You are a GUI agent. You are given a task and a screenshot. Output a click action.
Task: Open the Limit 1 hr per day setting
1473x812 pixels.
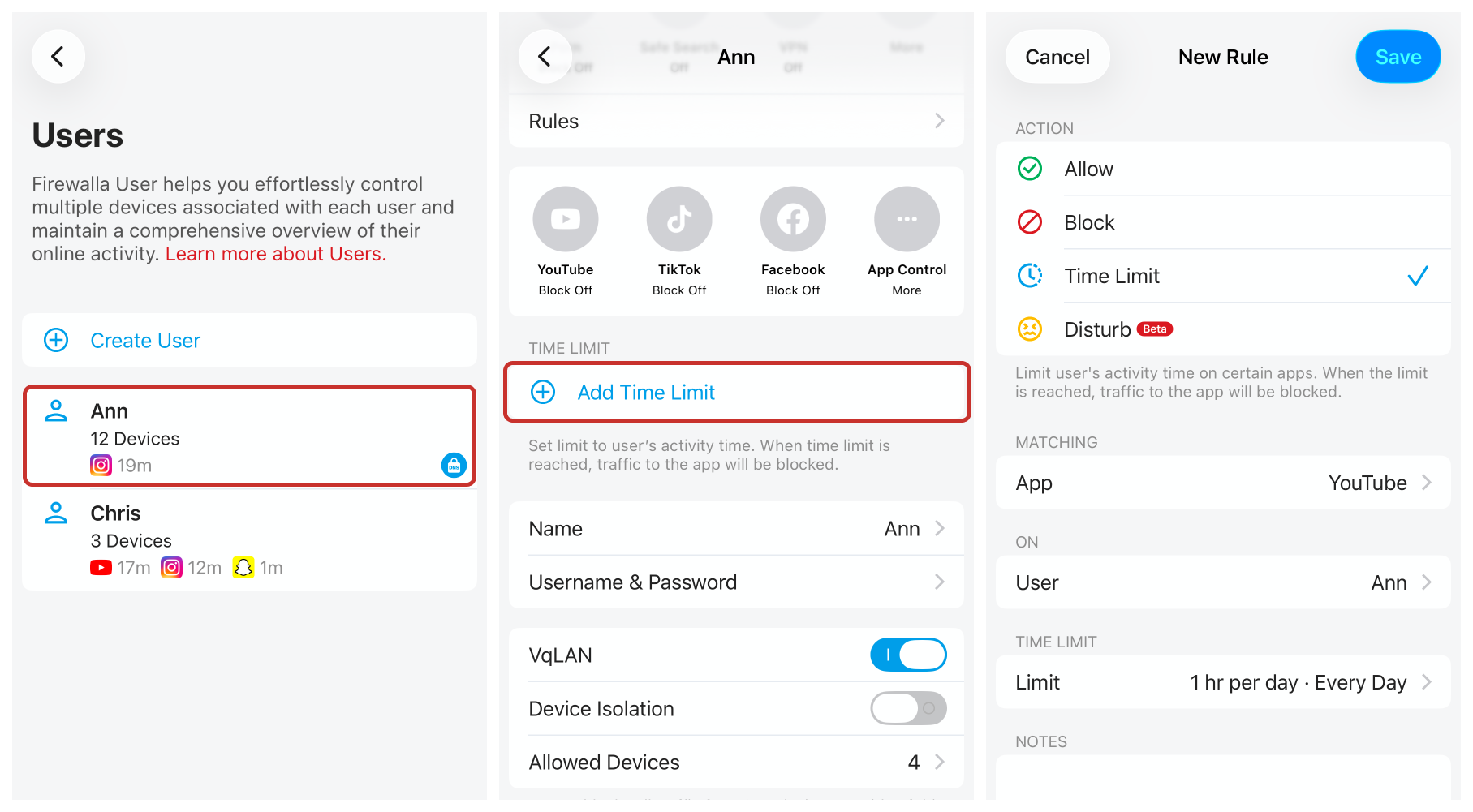pos(1223,682)
